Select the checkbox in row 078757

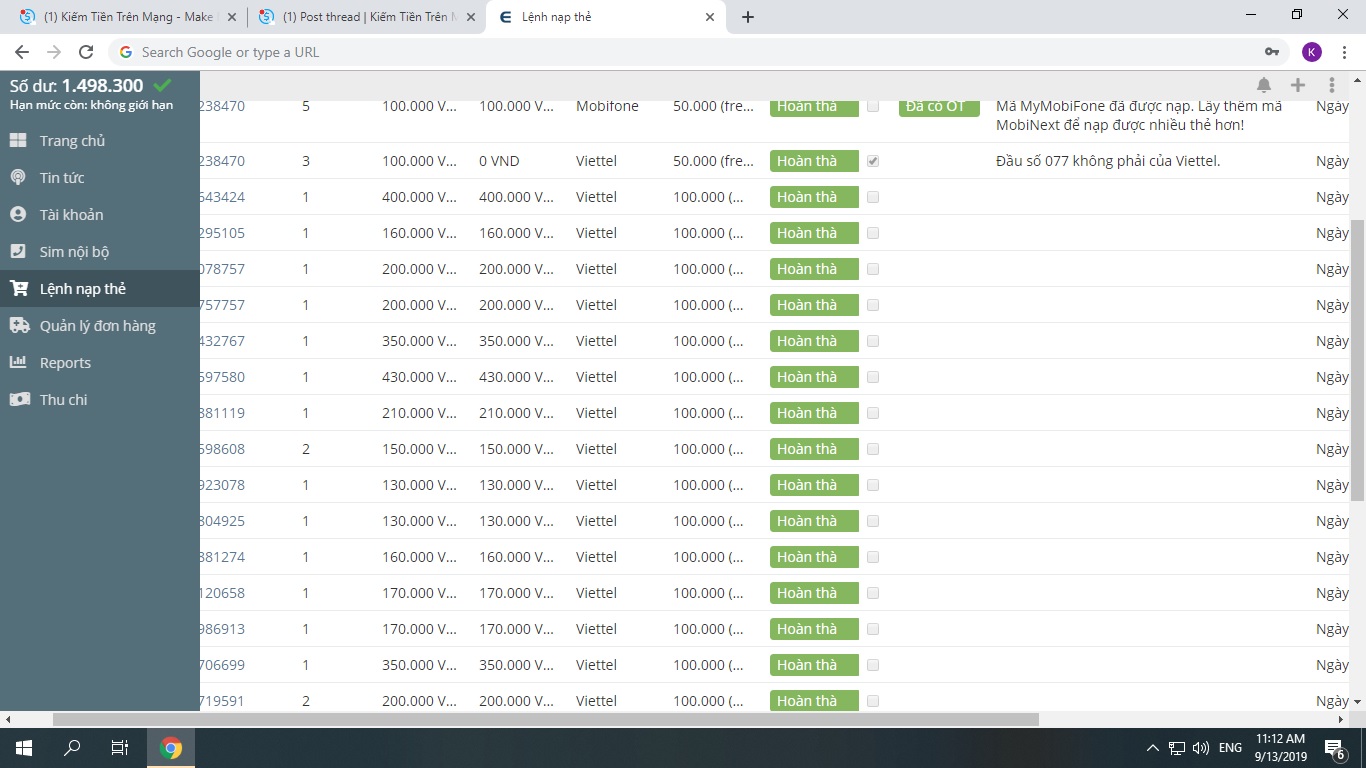[x=873, y=269]
